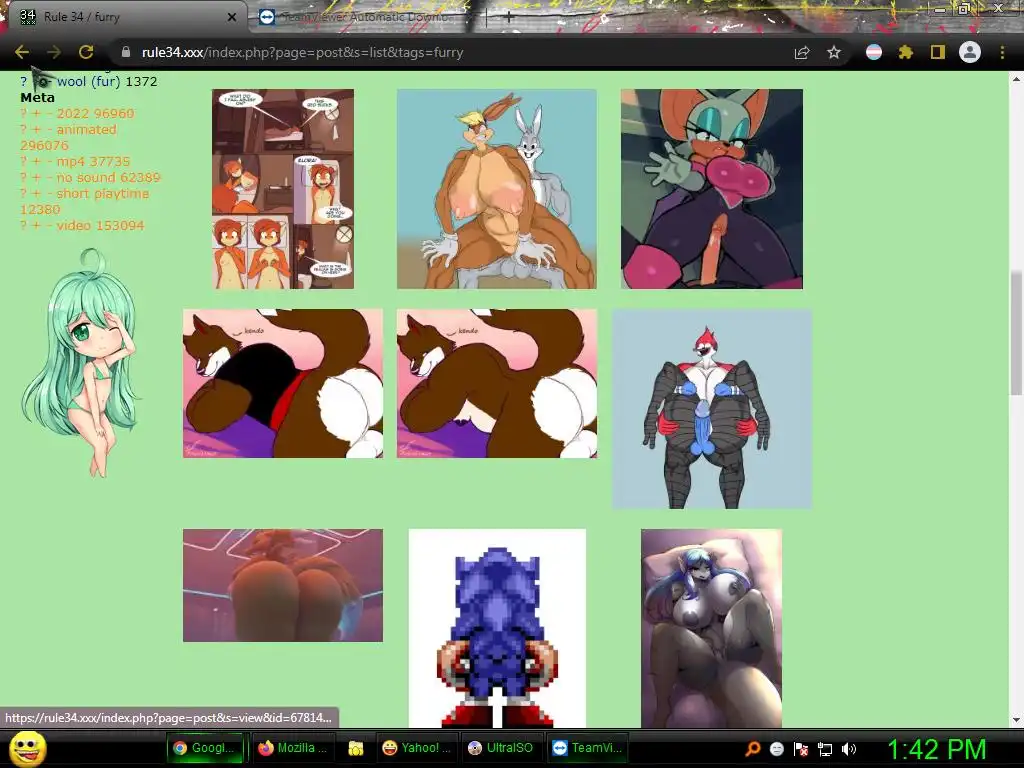Switch to Yahoo! taskbar button

click(417, 748)
